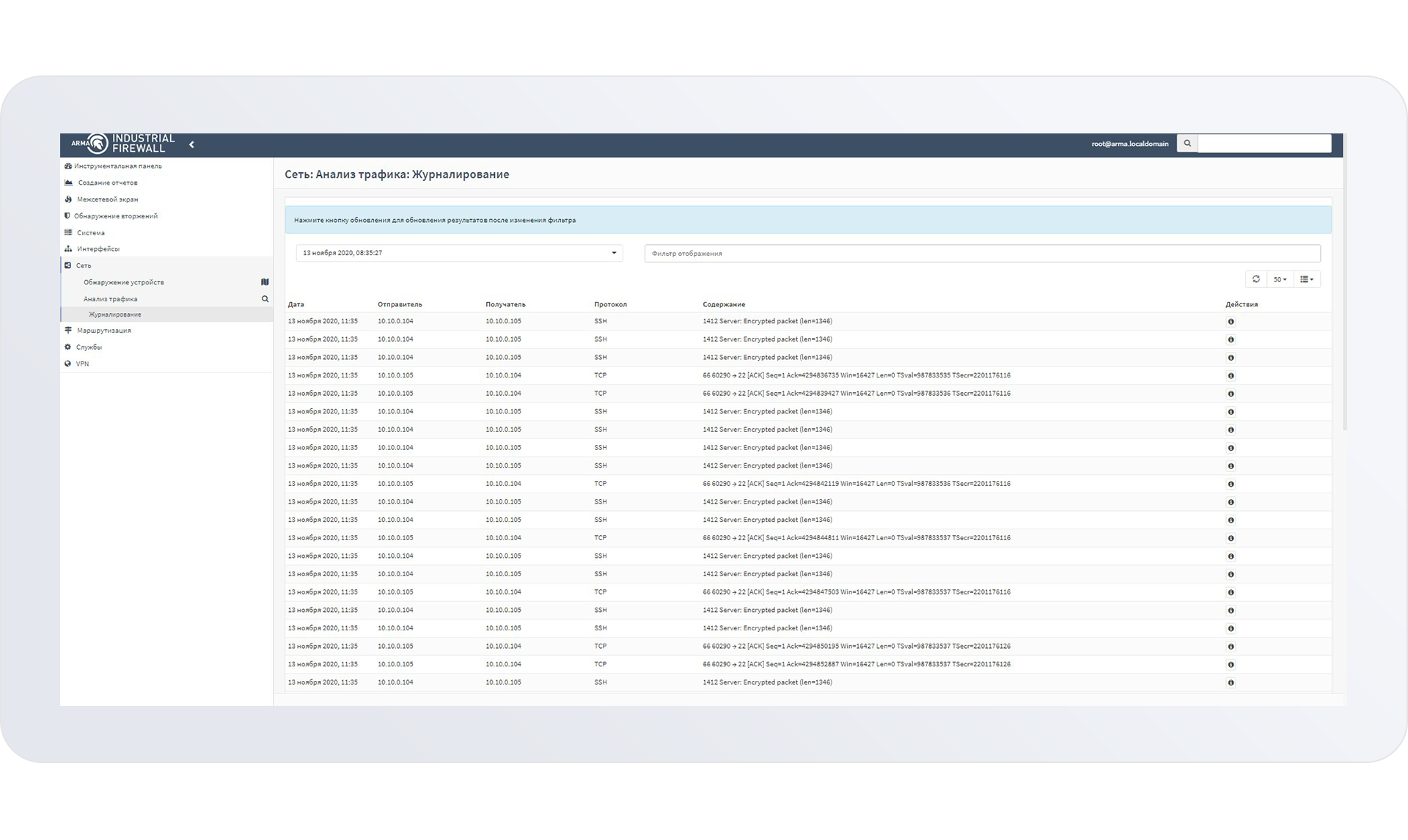The image size is (1408, 840).
Task: Click magnifier icon beside Анализ трафика
Action: coord(265,299)
